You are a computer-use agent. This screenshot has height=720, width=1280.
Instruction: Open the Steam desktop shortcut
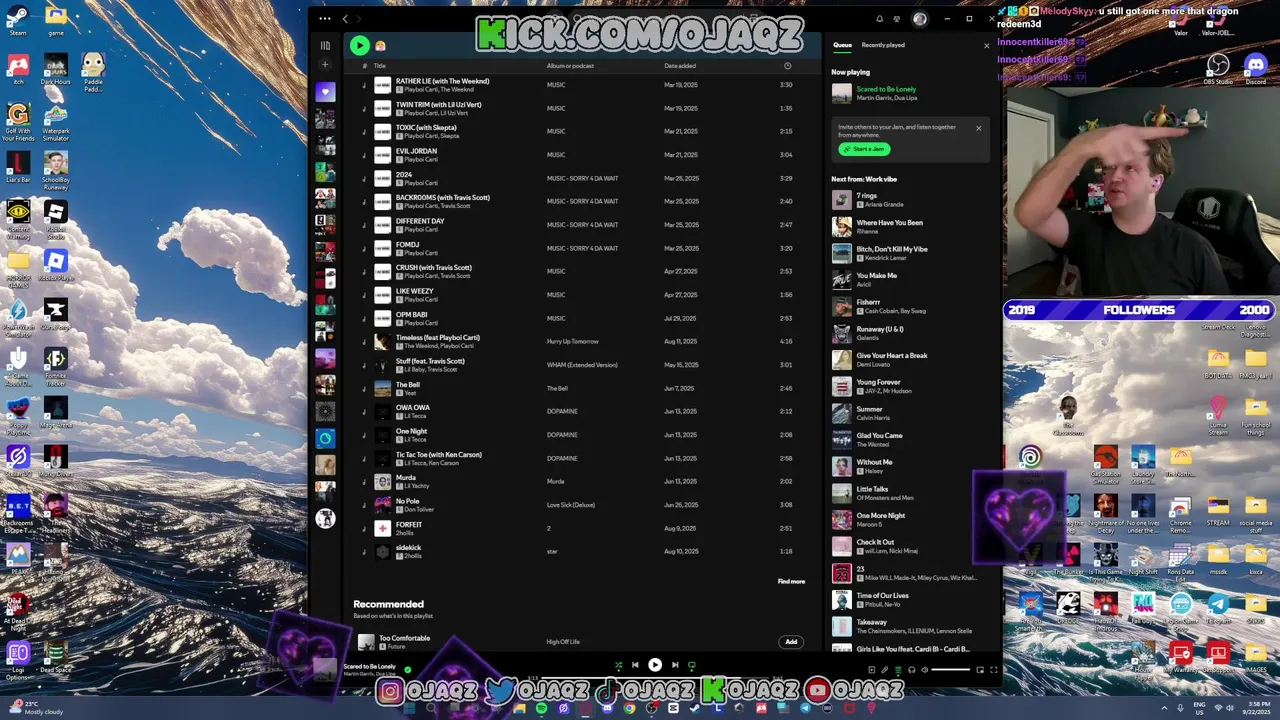[x=18, y=20]
